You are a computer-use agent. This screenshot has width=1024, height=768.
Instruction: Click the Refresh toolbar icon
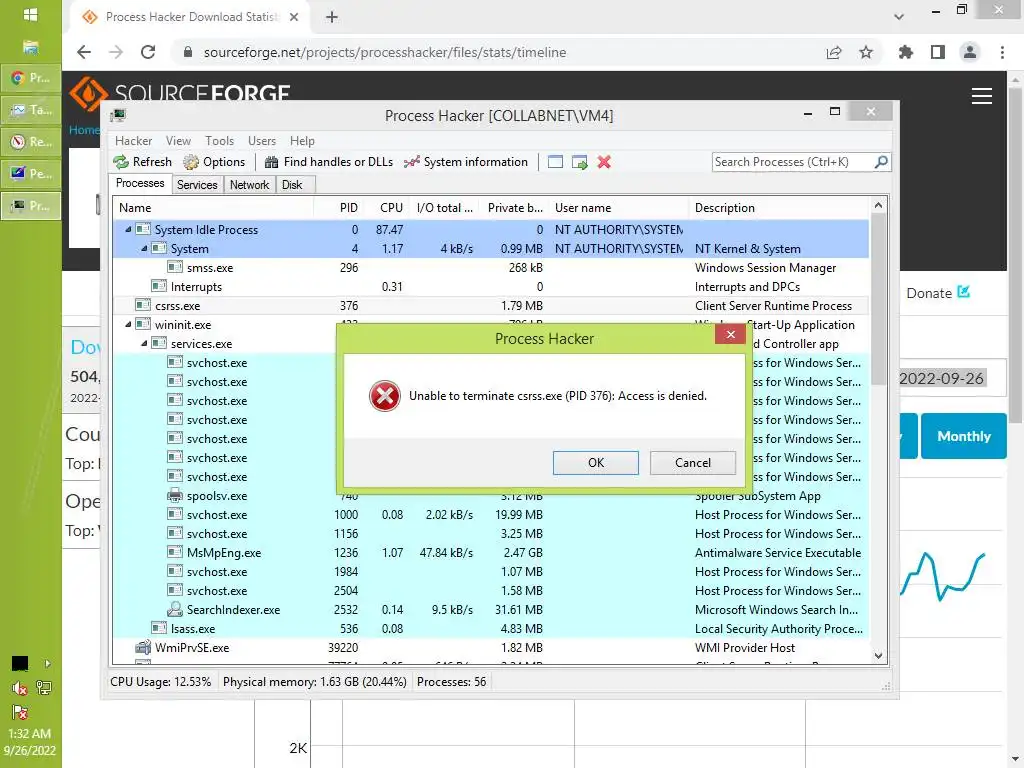121,162
